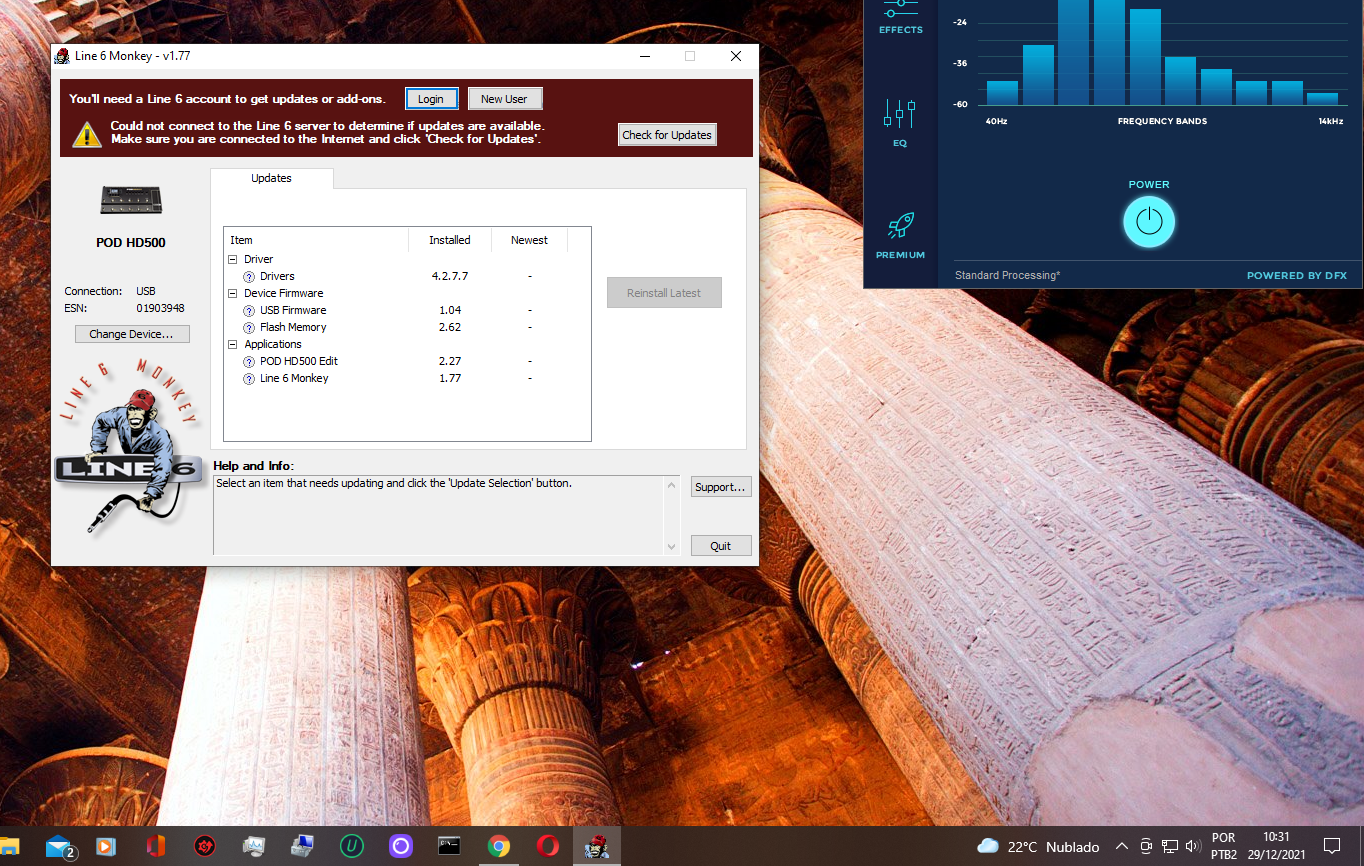
Task: Toggle the DFX Power button
Action: (x=1149, y=221)
